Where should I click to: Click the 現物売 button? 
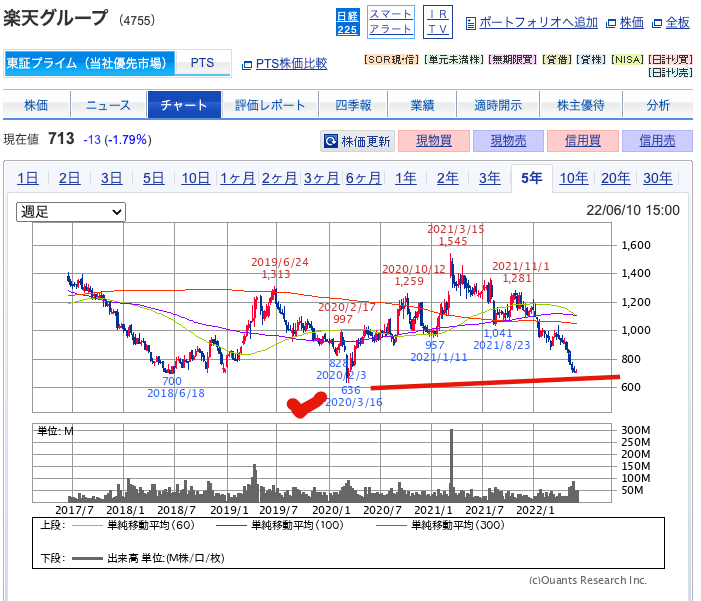click(x=508, y=141)
